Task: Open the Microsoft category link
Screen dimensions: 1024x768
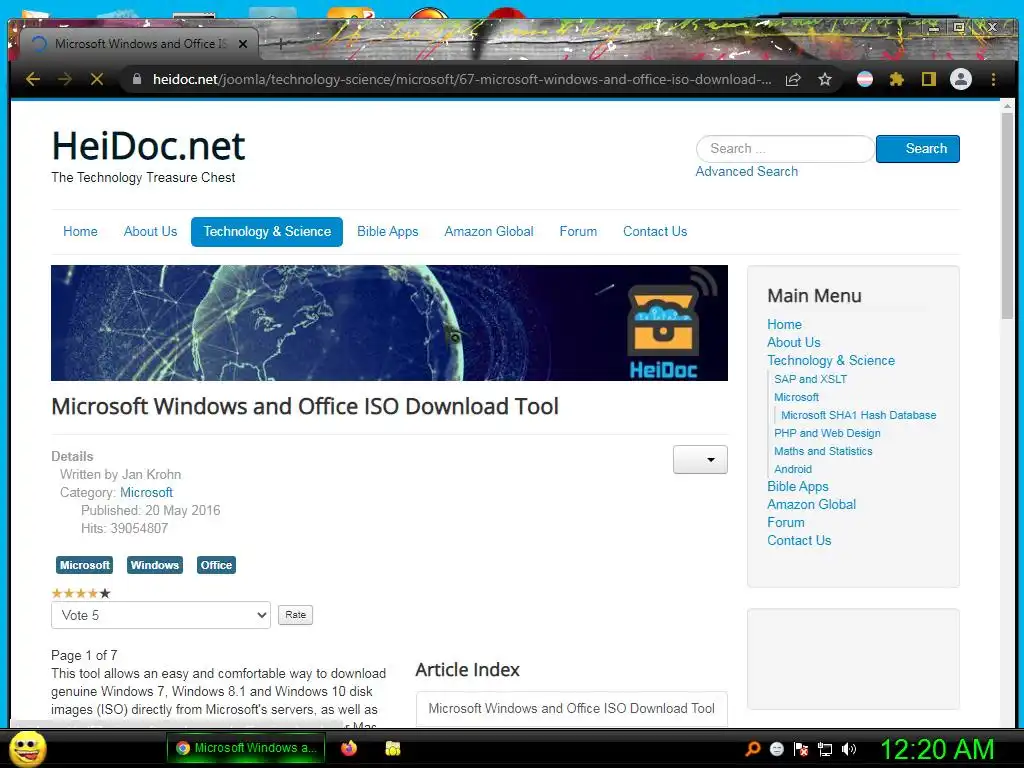Action: pyautogui.click(x=146, y=492)
